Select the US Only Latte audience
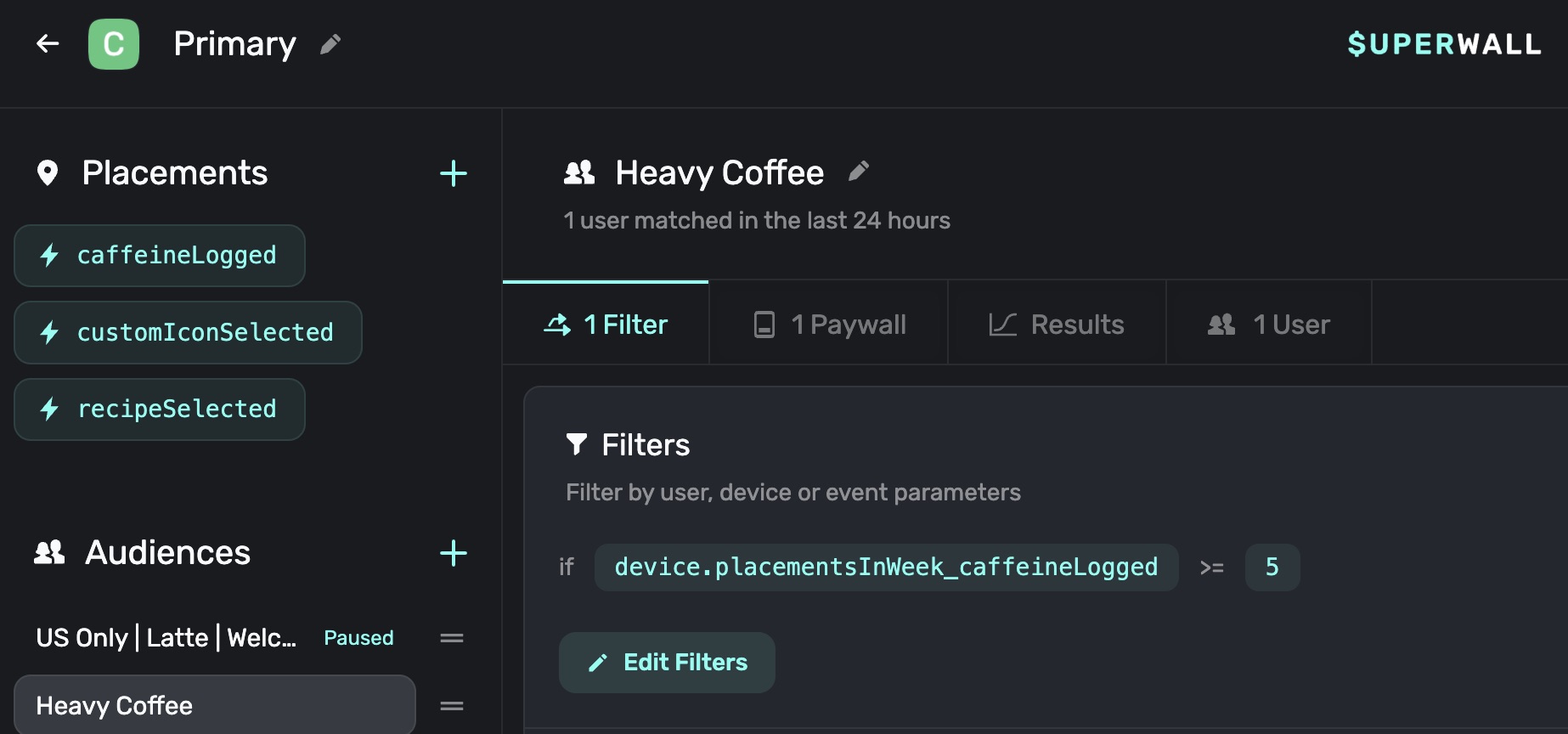1568x734 pixels. [166, 638]
